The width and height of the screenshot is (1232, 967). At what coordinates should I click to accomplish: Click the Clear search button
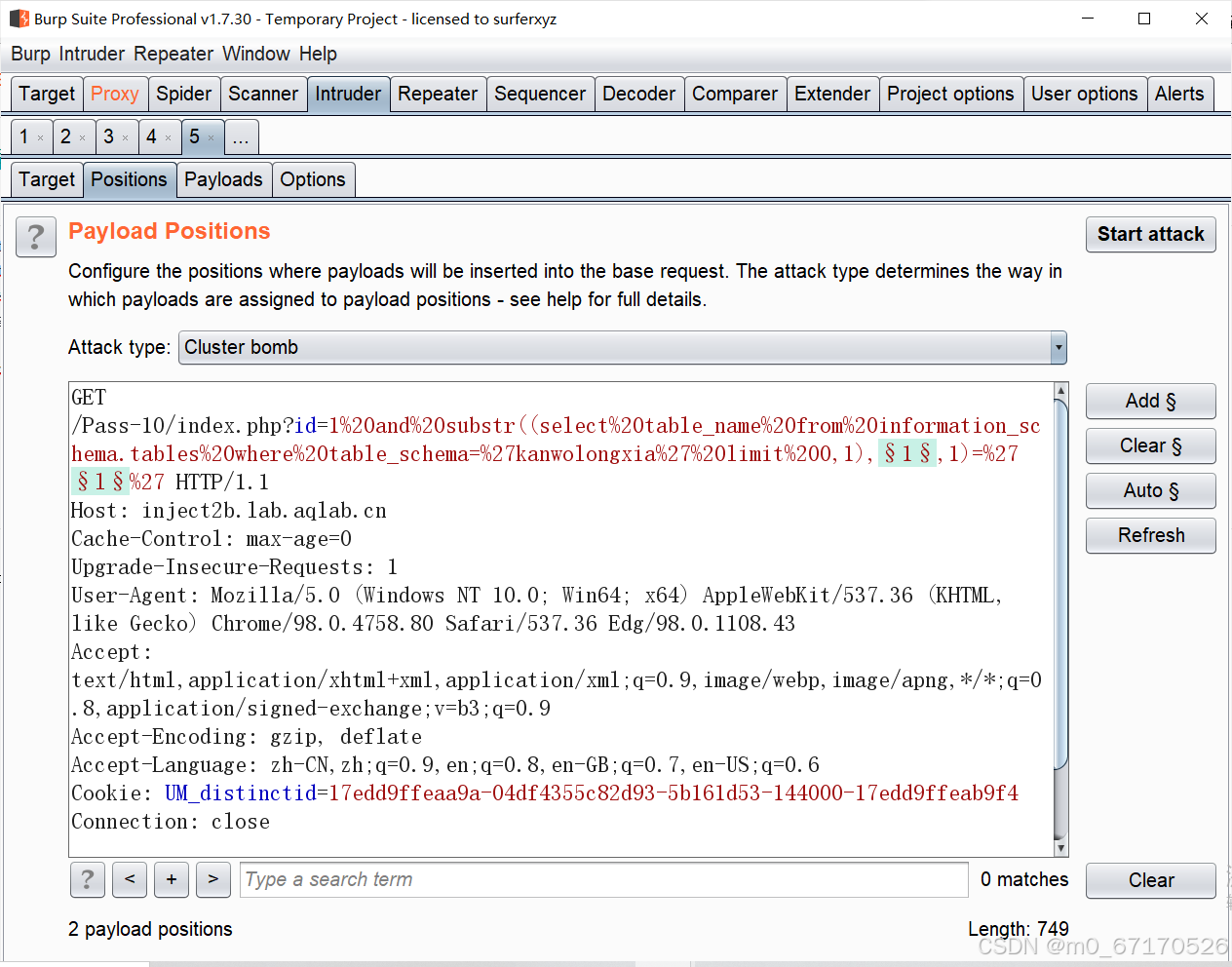click(1151, 880)
